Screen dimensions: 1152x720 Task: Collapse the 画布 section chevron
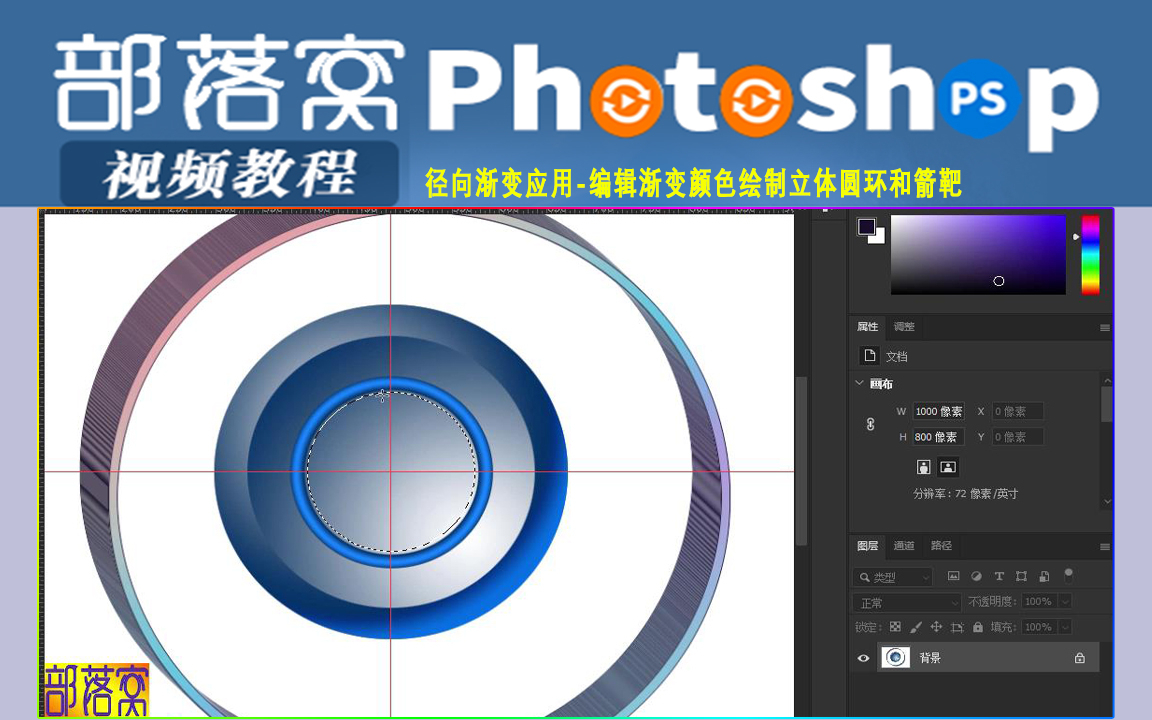tap(859, 383)
